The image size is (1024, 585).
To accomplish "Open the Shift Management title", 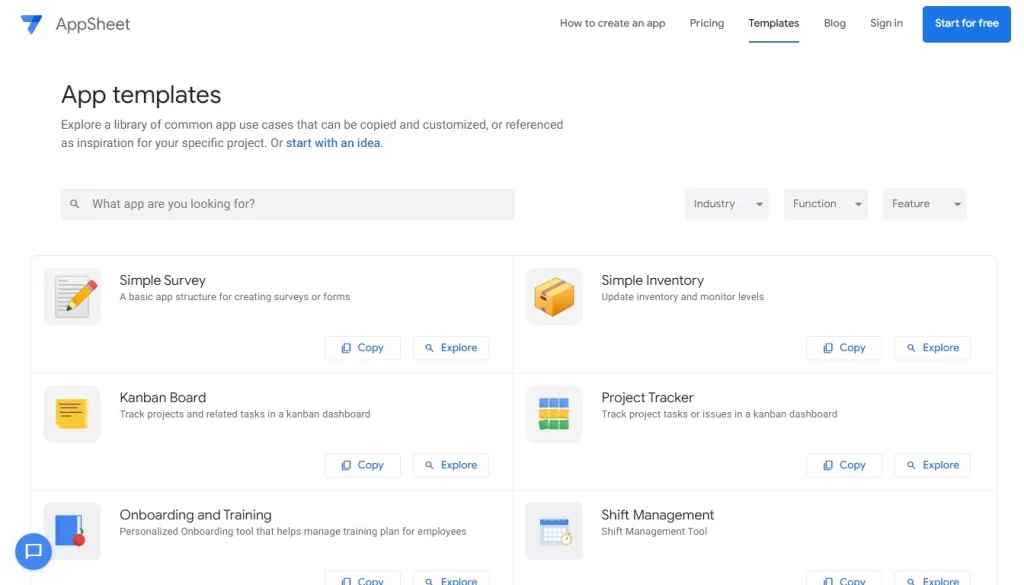I will 658,514.
